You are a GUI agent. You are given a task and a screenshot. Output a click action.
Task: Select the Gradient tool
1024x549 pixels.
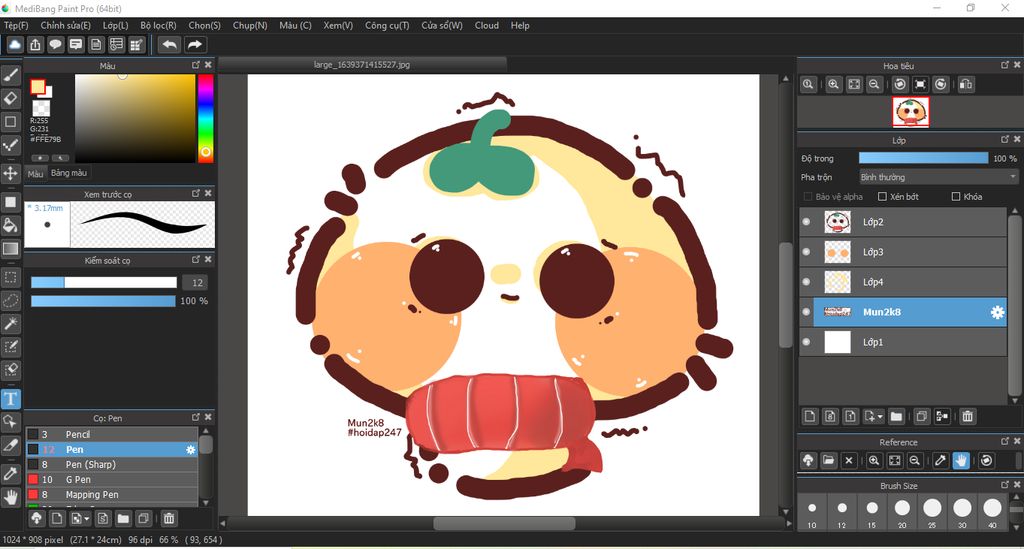click(x=10, y=248)
